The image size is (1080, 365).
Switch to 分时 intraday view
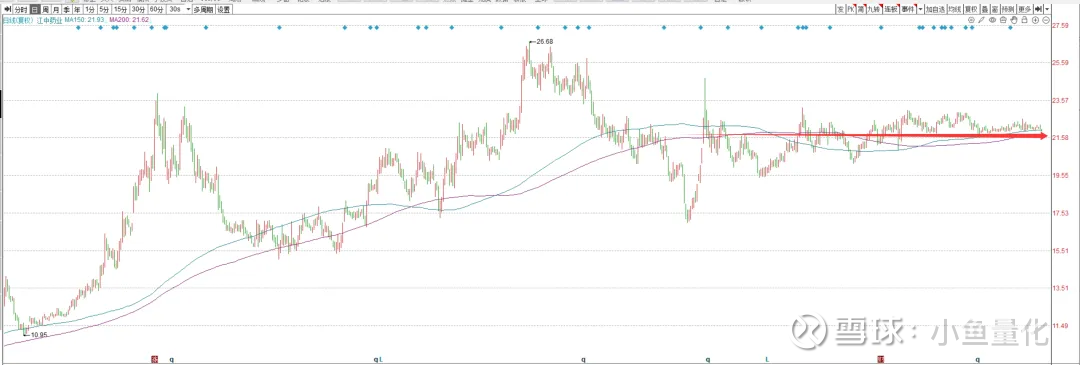(x=21, y=10)
